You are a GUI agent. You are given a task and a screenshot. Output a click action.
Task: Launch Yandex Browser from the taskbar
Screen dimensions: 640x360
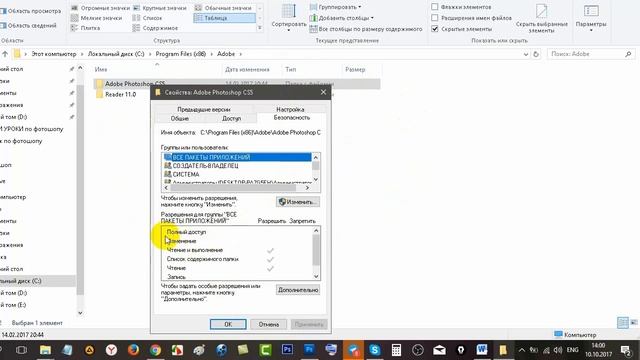tap(111, 350)
